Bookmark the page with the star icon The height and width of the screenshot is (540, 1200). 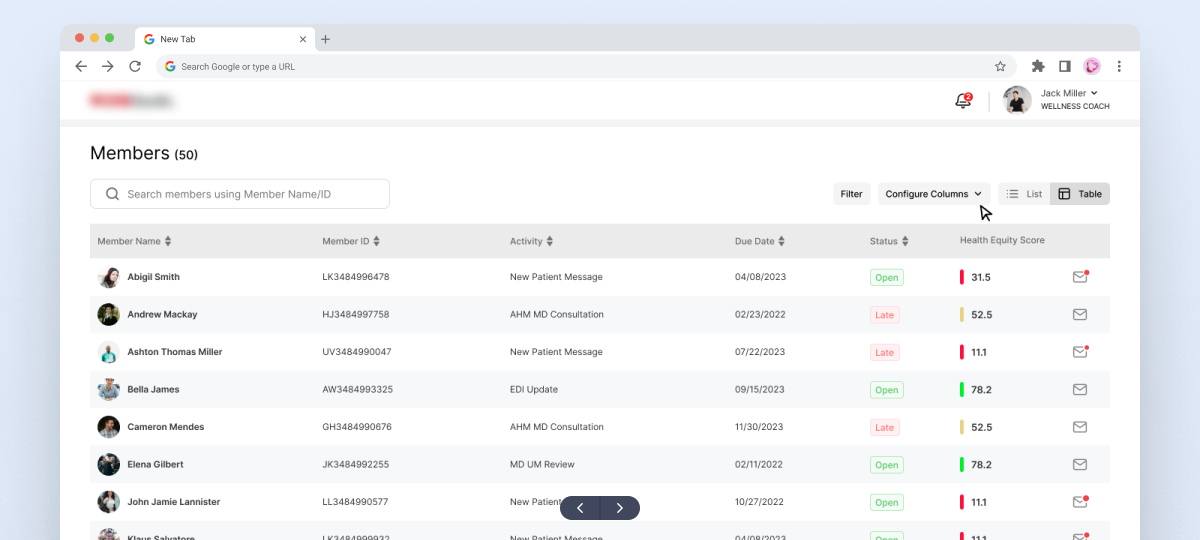[1000, 67]
